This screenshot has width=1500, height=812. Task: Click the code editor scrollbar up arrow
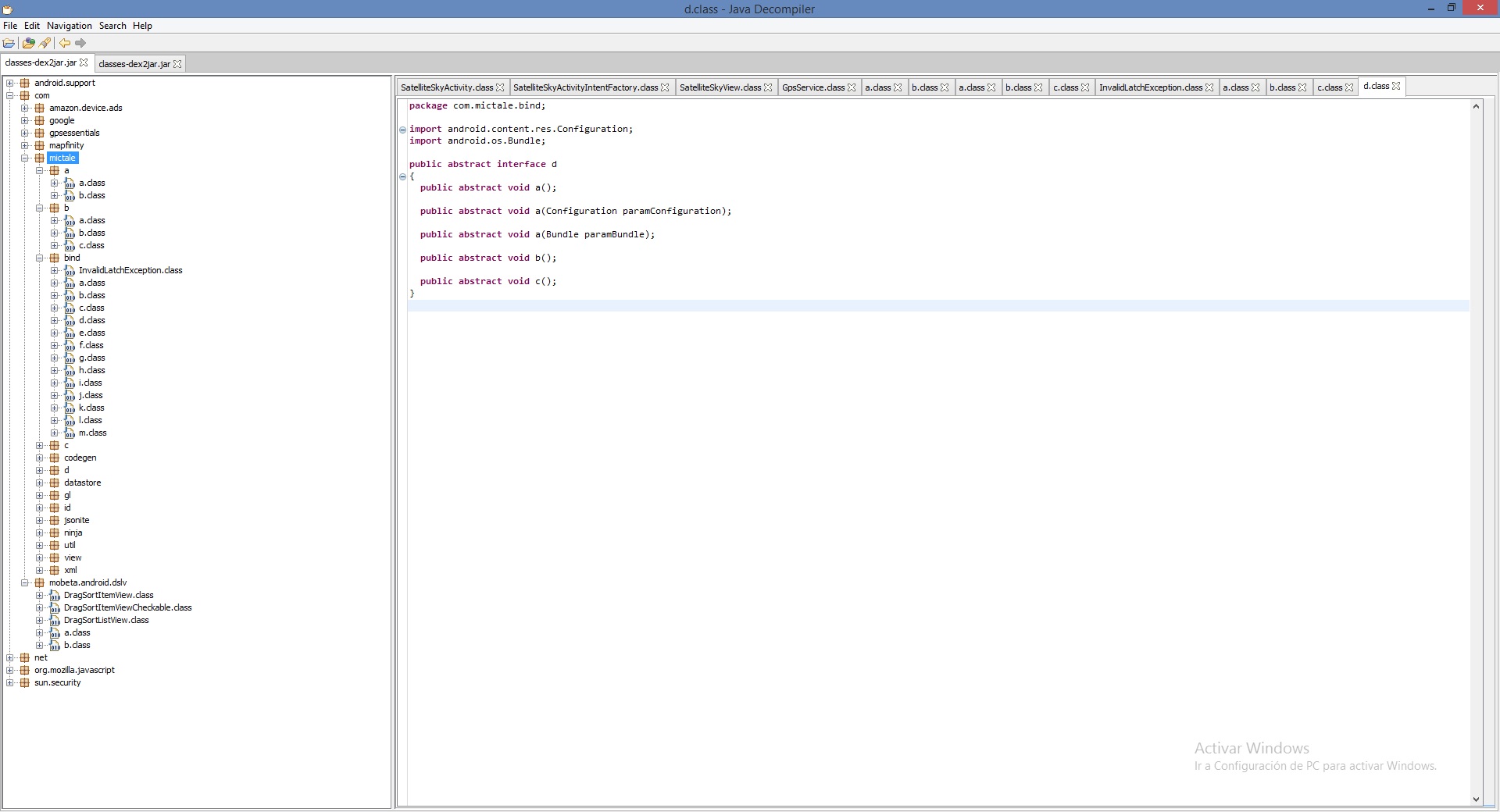point(1476,106)
